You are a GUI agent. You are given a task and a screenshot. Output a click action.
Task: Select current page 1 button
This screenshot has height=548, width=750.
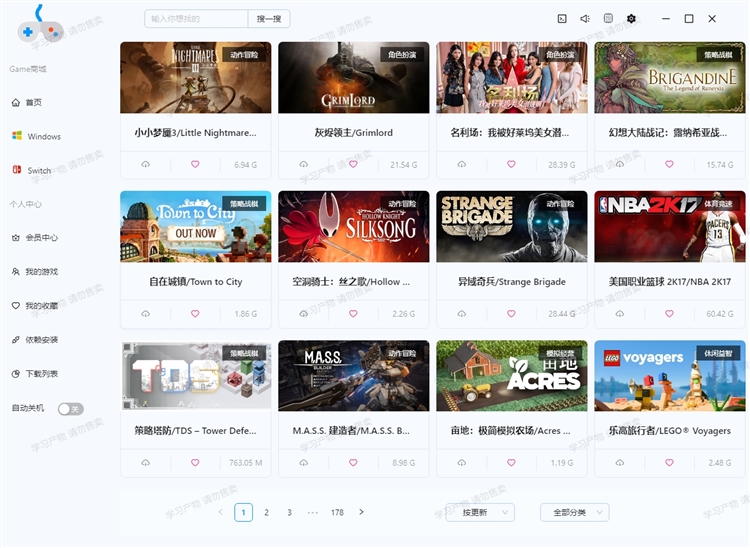click(243, 513)
